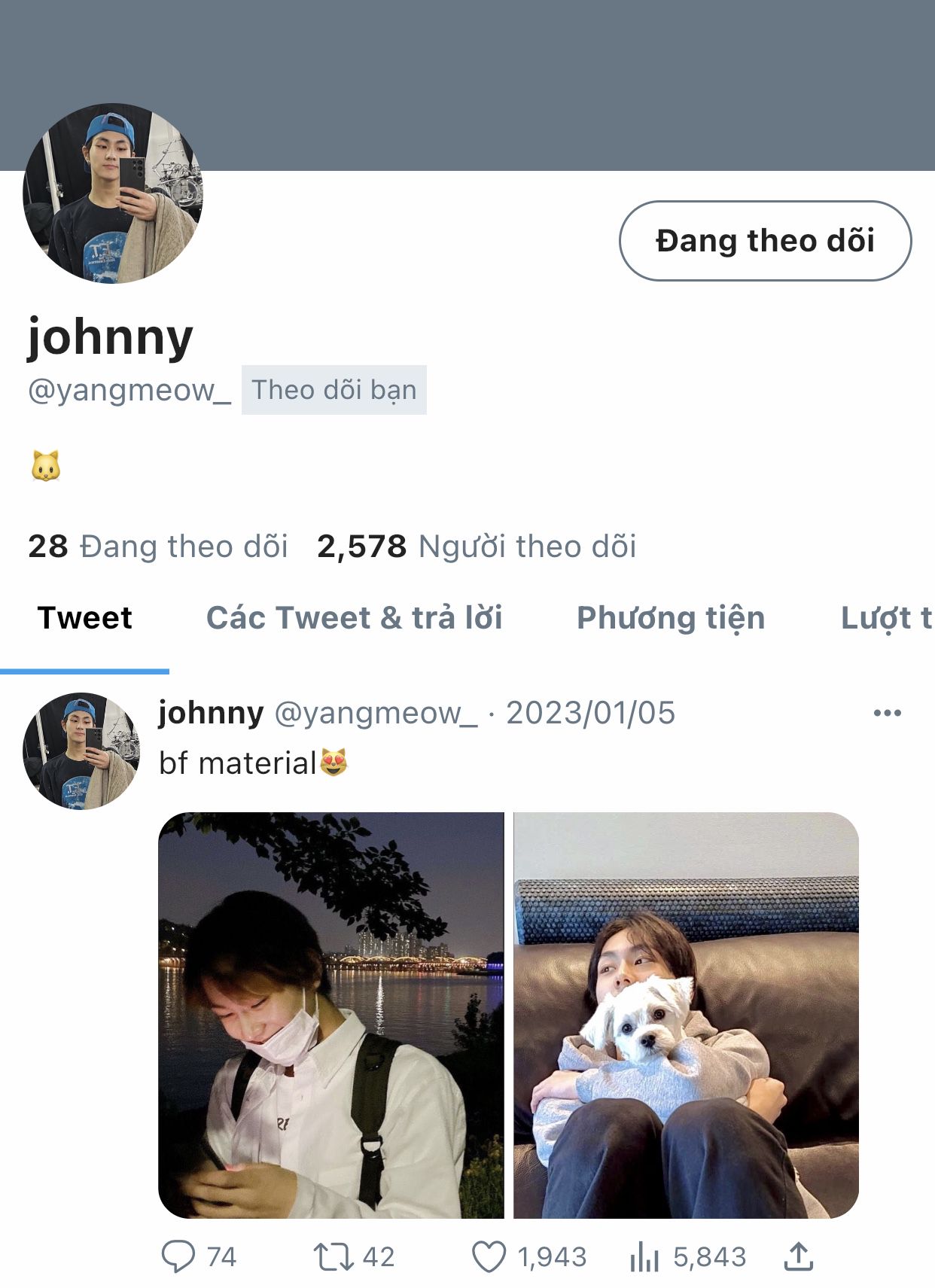Screen dimensions: 935x1288
Task: Open the night river photo in tweet
Action: (330, 1015)
